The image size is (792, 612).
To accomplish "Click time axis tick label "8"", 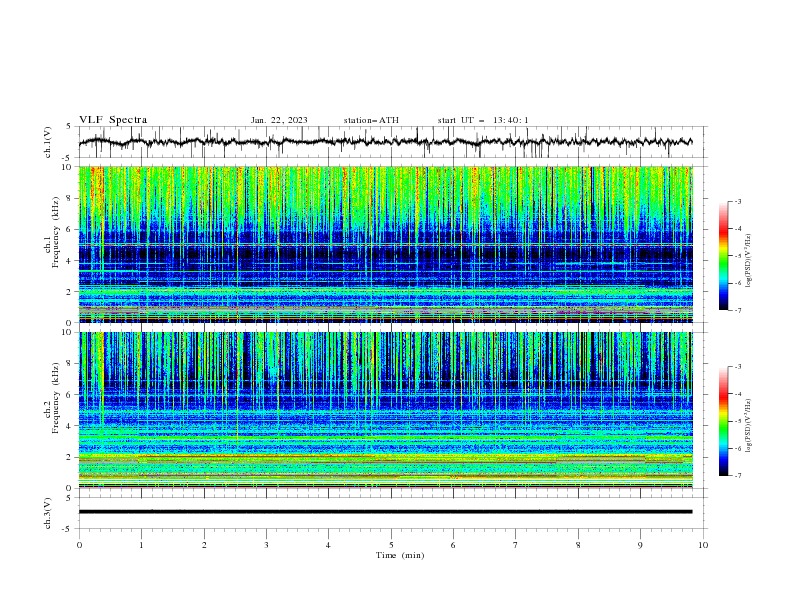I will pyautogui.click(x=578, y=545).
